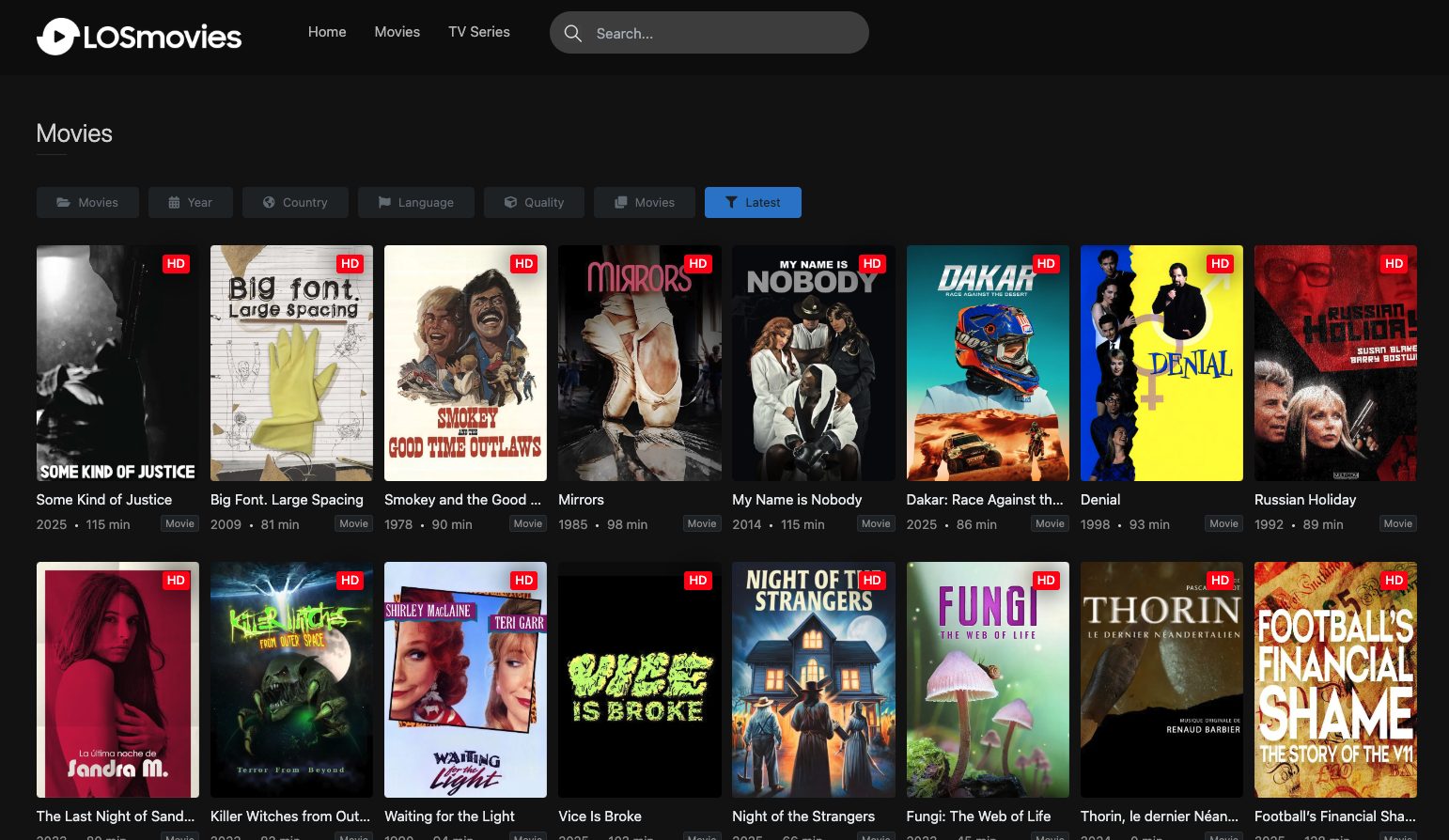This screenshot has height=840, width=1449.
Task: Click the Movie tag under Some Kind of Justice
Action: 179,524
